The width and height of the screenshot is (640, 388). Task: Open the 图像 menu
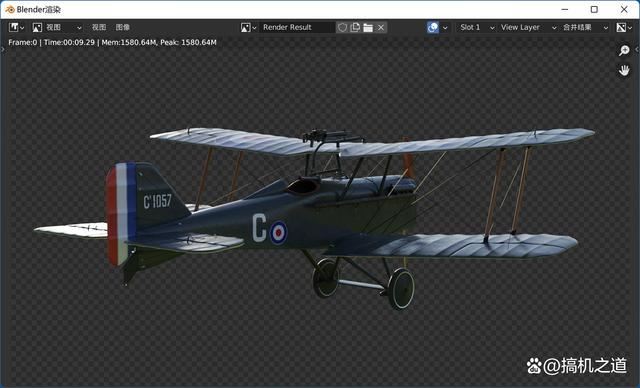[122, 27]
